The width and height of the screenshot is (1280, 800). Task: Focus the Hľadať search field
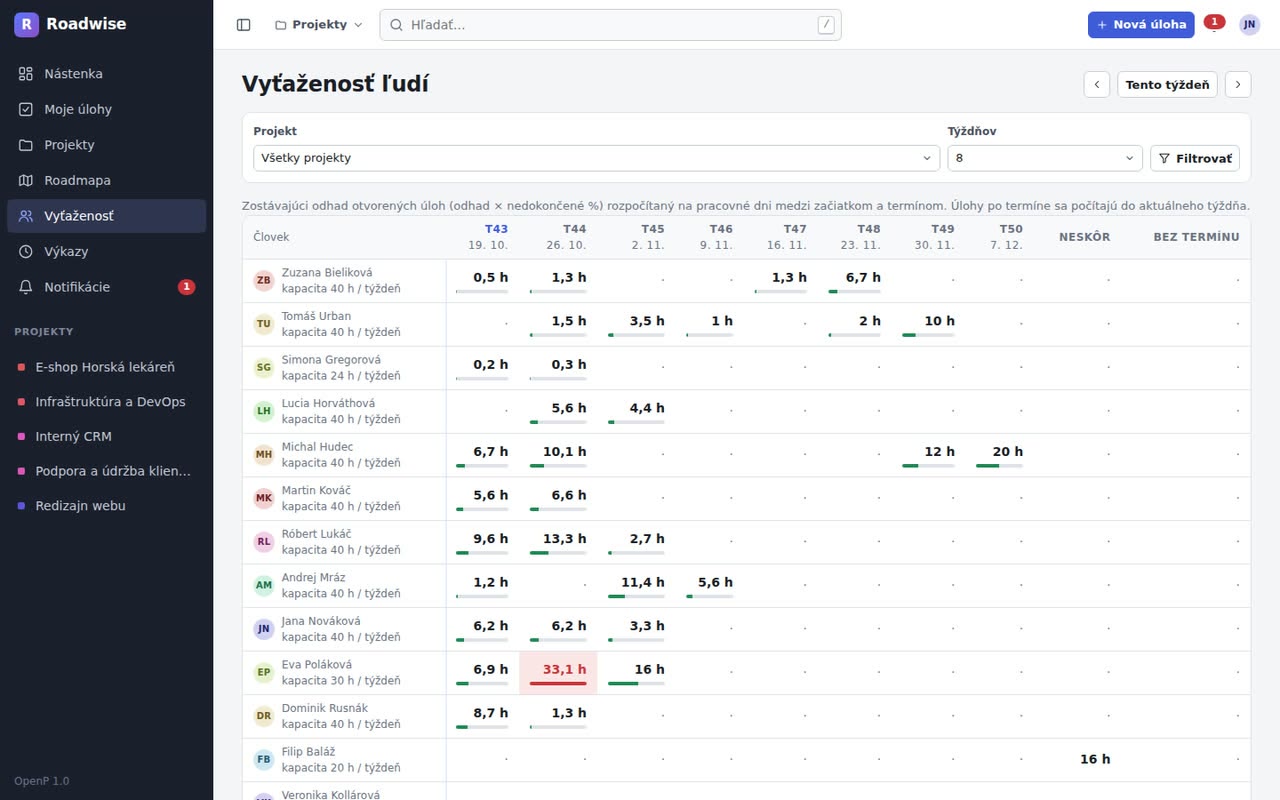tap(610, 25)
